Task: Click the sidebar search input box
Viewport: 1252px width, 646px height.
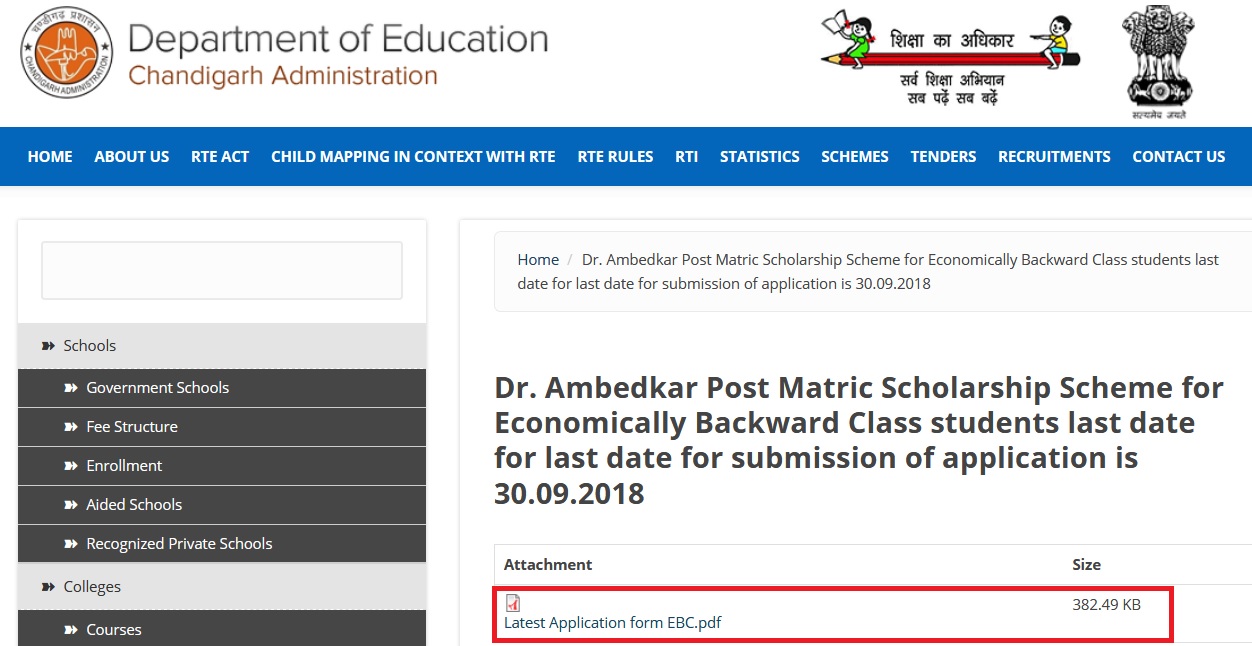Action: coord(222,270)
